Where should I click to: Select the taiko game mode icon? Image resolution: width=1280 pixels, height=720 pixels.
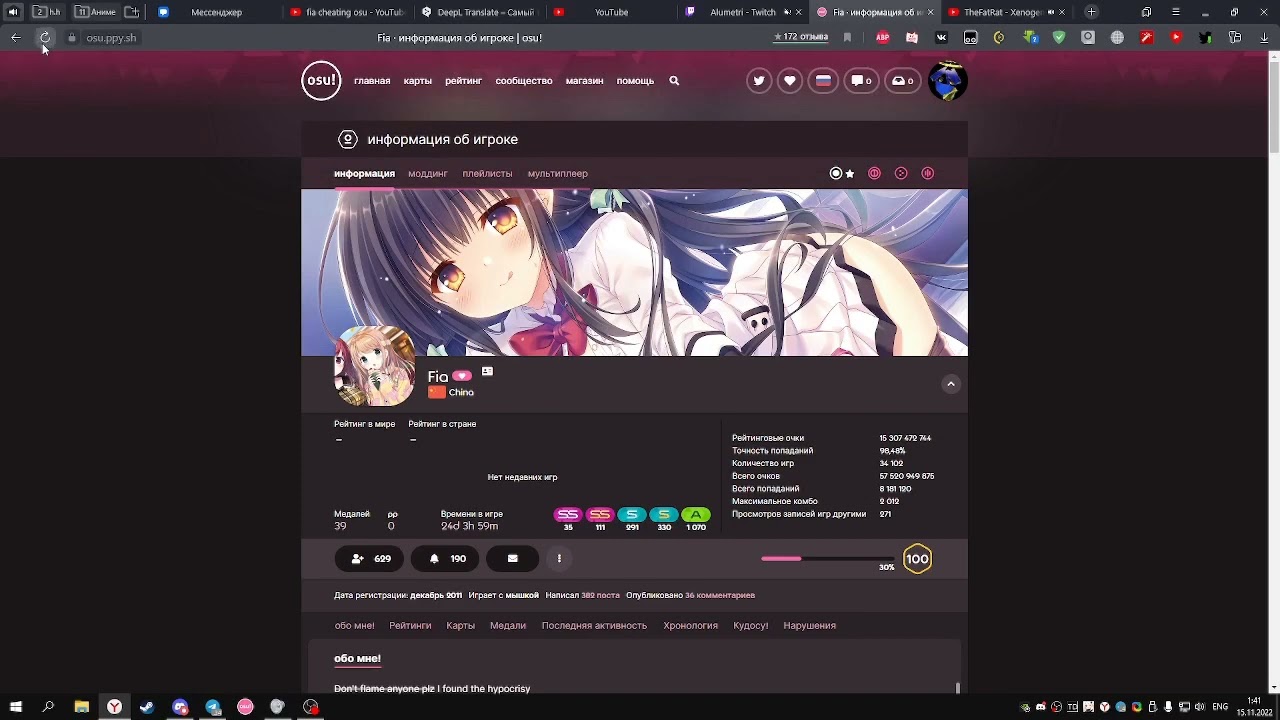tap(874, 174)
